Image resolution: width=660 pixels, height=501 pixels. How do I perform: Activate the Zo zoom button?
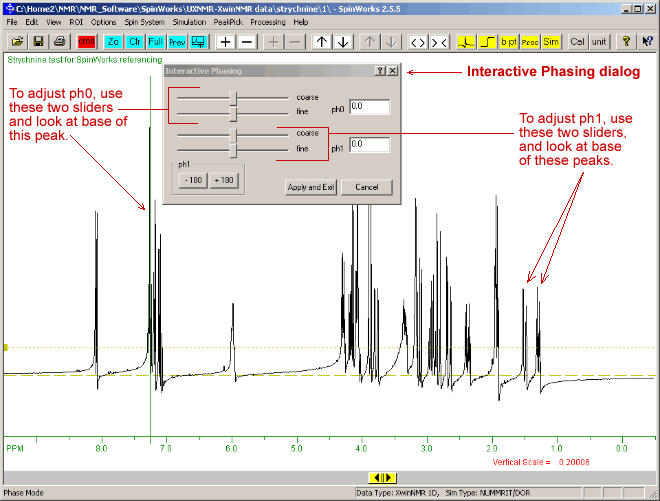pos(113,42)
